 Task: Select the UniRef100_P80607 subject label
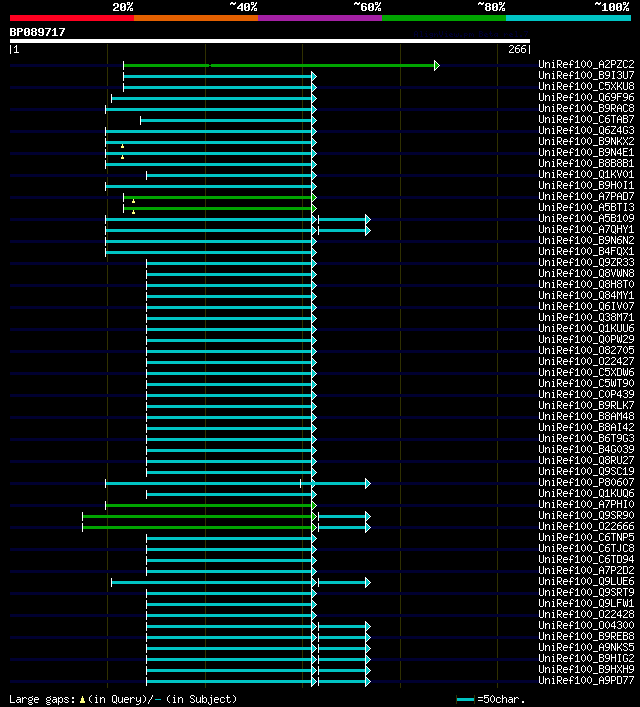point(586,482)
